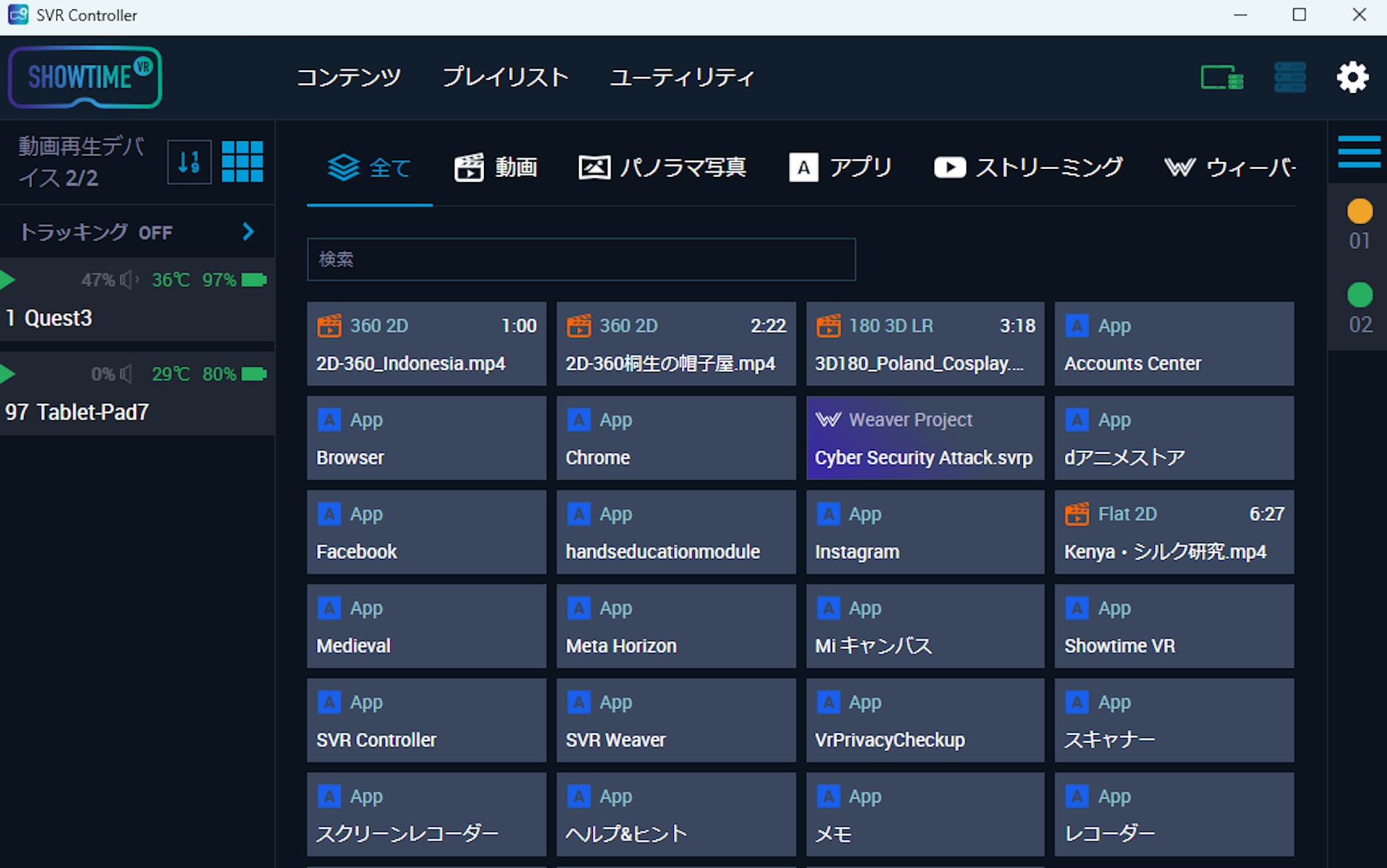Image resolution: width=1387 pixels, height=868 pixels.
Task: Click the blue server stack icon
Action: tap(1289, 77)
